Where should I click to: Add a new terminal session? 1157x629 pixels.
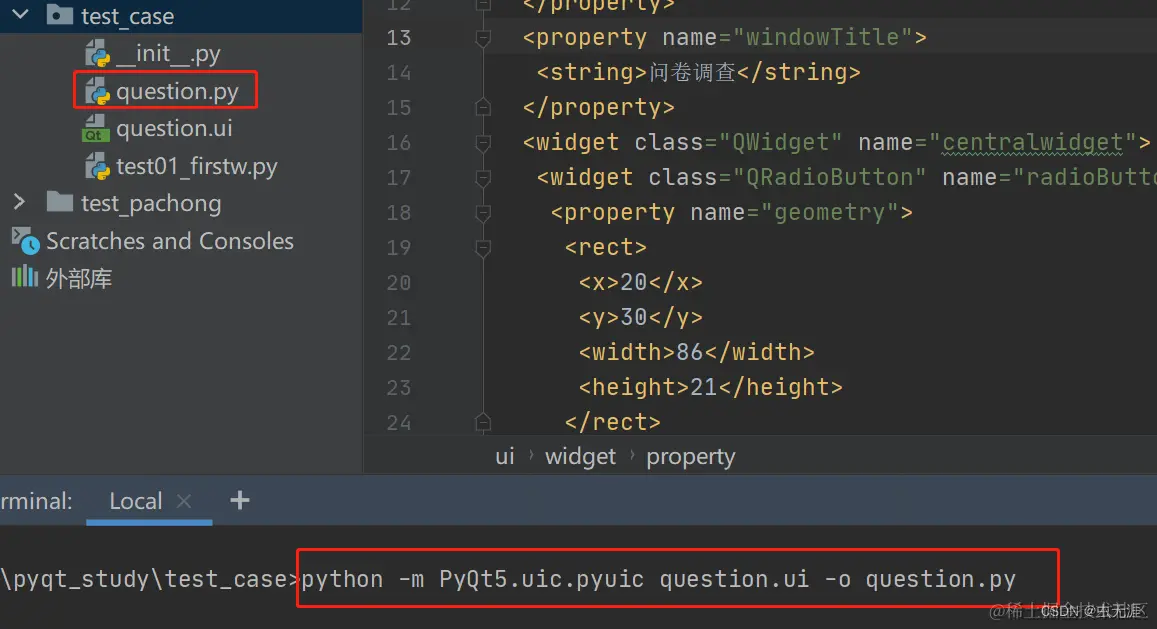coord(239,501)
